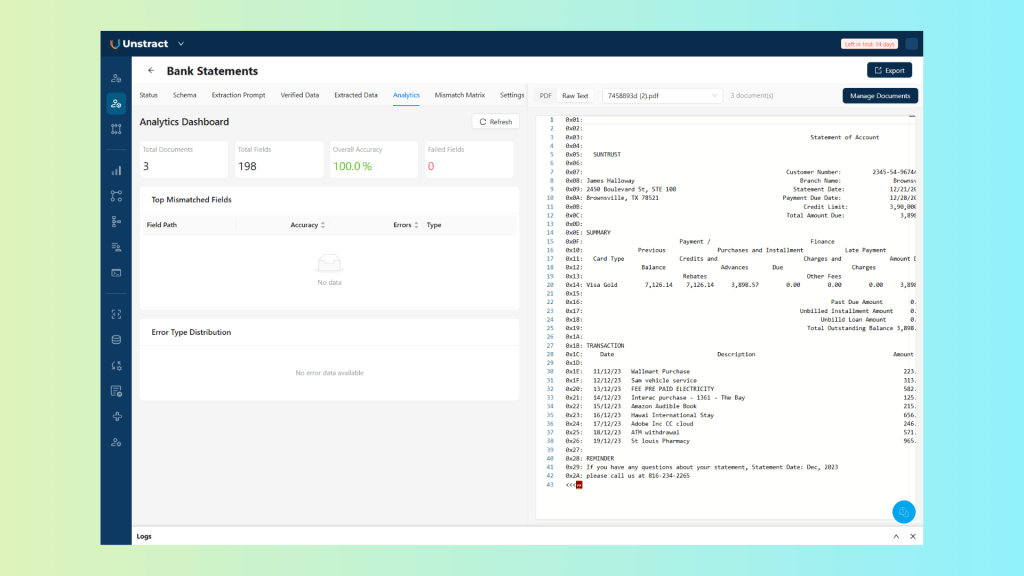Switch to the Mismatch Matrix tab

pyautogui.click(x=459, y=95)
